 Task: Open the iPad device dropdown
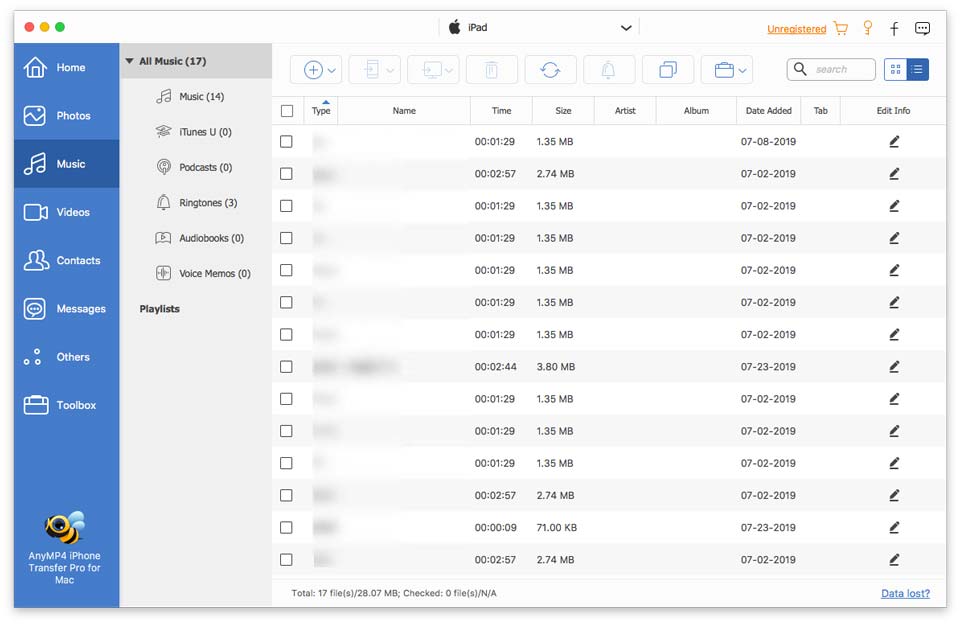(x=626, y=28)
